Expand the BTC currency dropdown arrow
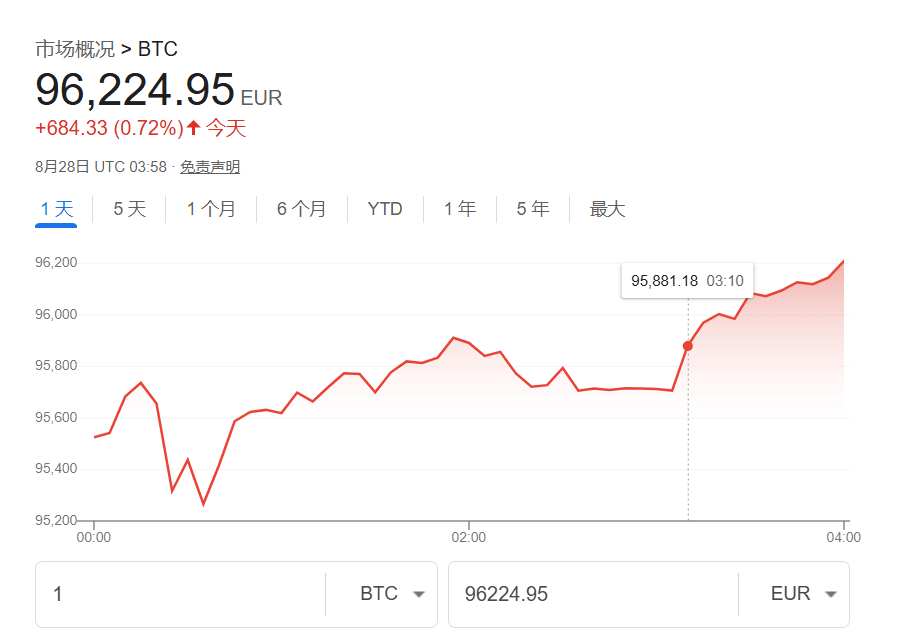 tap(419, 594)
